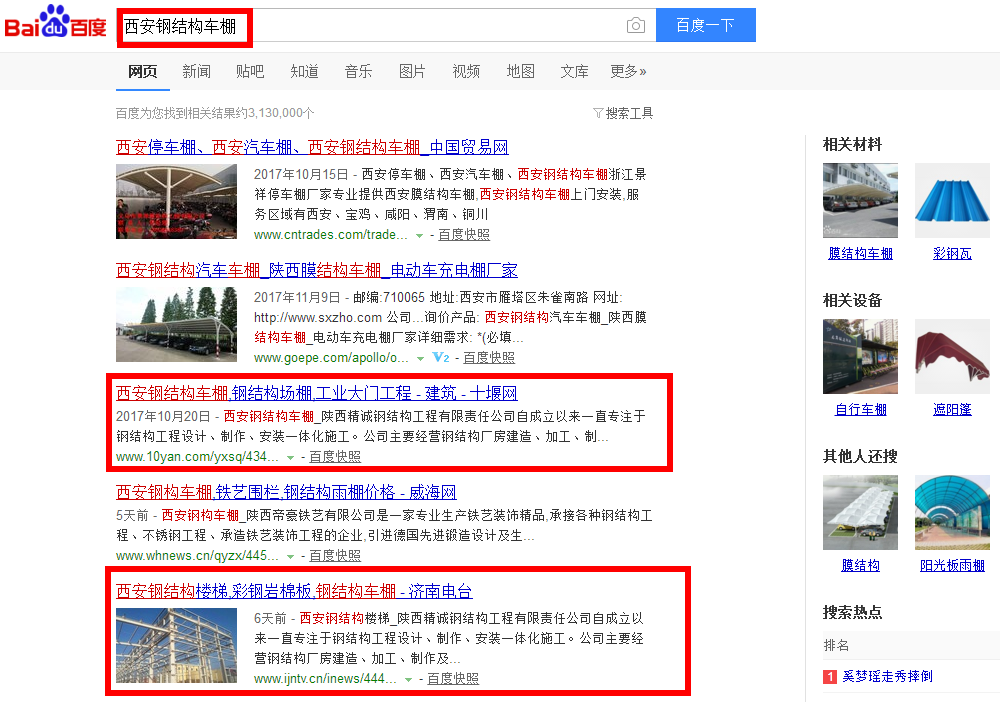Open 百度快照 for cntrades.com result
1000x702 pixels.
coord(464,235)
